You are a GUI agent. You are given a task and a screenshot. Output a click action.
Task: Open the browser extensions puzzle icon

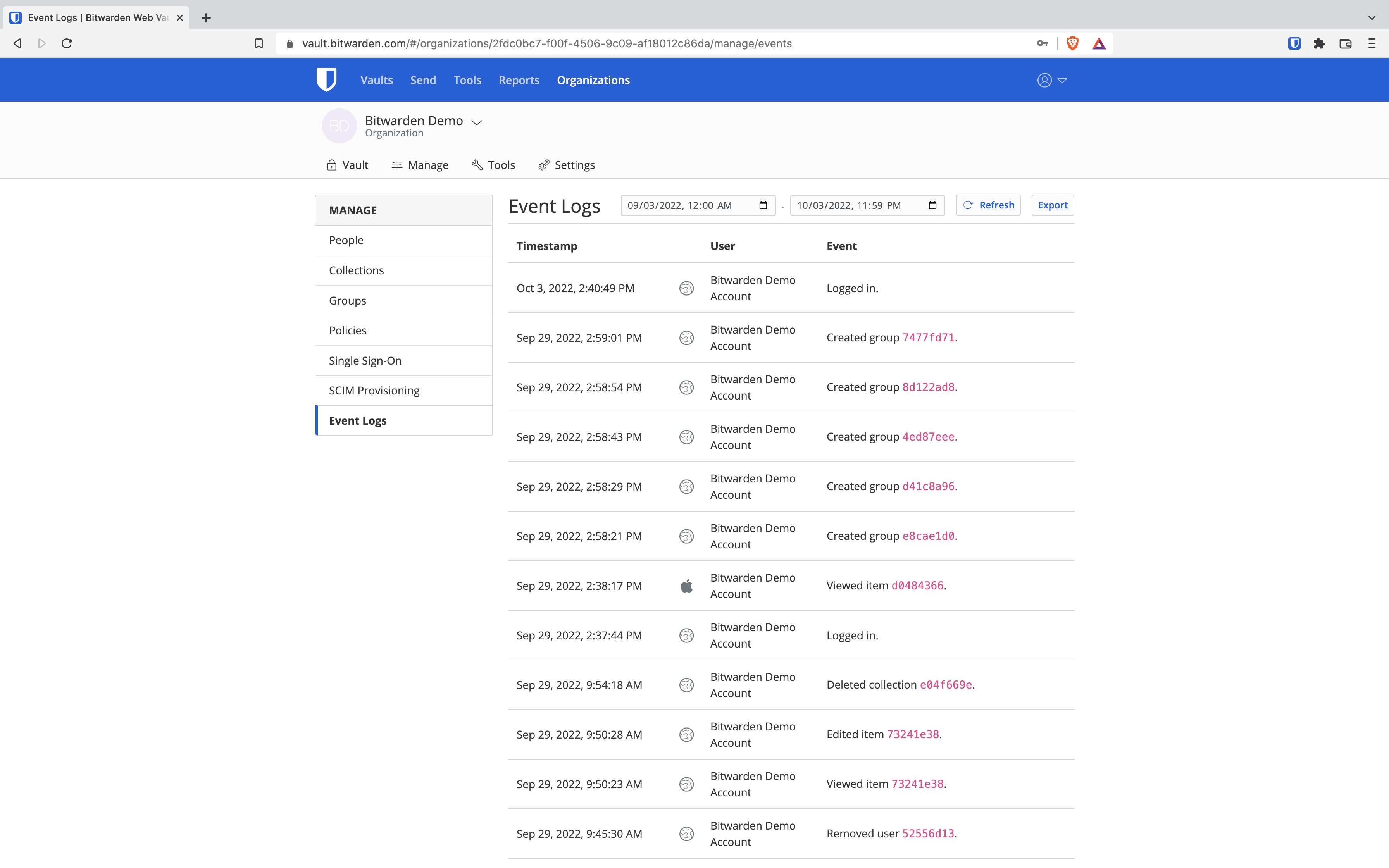(1319, 44)
